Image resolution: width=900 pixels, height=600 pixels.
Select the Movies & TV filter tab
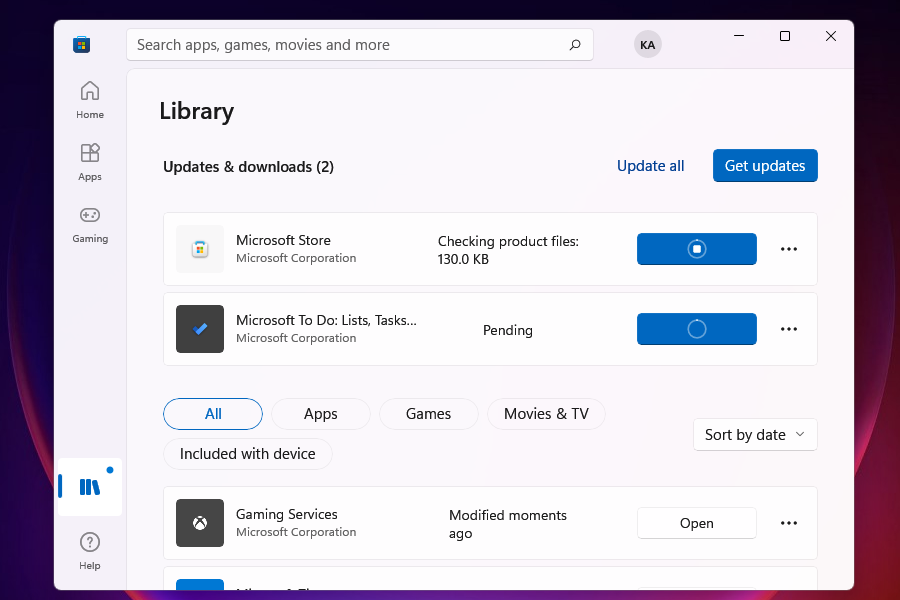coord(546,414)
